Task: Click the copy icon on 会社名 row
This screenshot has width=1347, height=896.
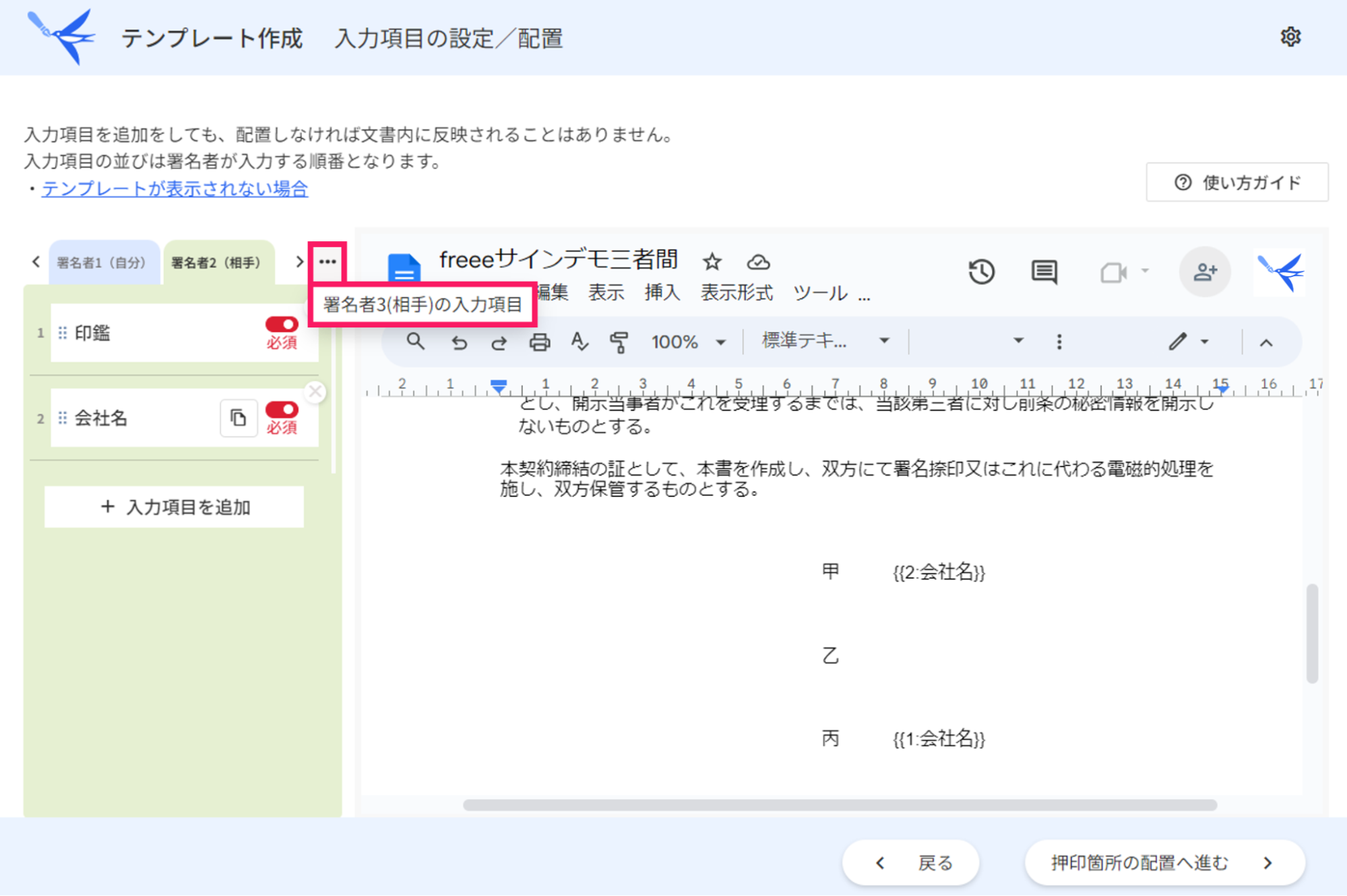Action: click(x=239, y=418)
